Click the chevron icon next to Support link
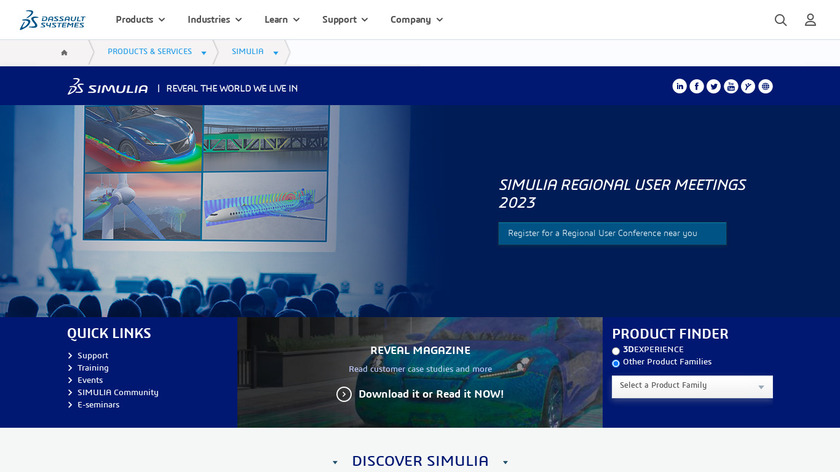Screen dimensions: 840x472 tap(70, 355)
